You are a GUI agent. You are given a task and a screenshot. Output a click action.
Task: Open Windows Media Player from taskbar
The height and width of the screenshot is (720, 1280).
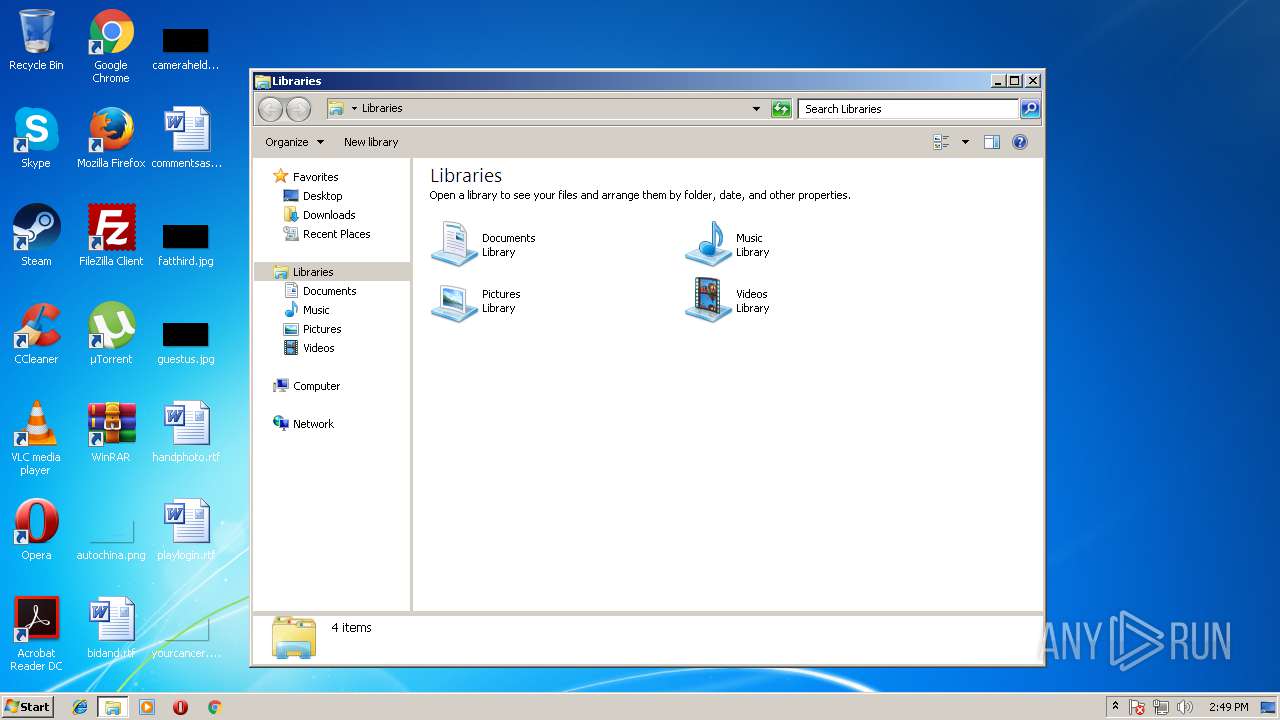point(147,707)
